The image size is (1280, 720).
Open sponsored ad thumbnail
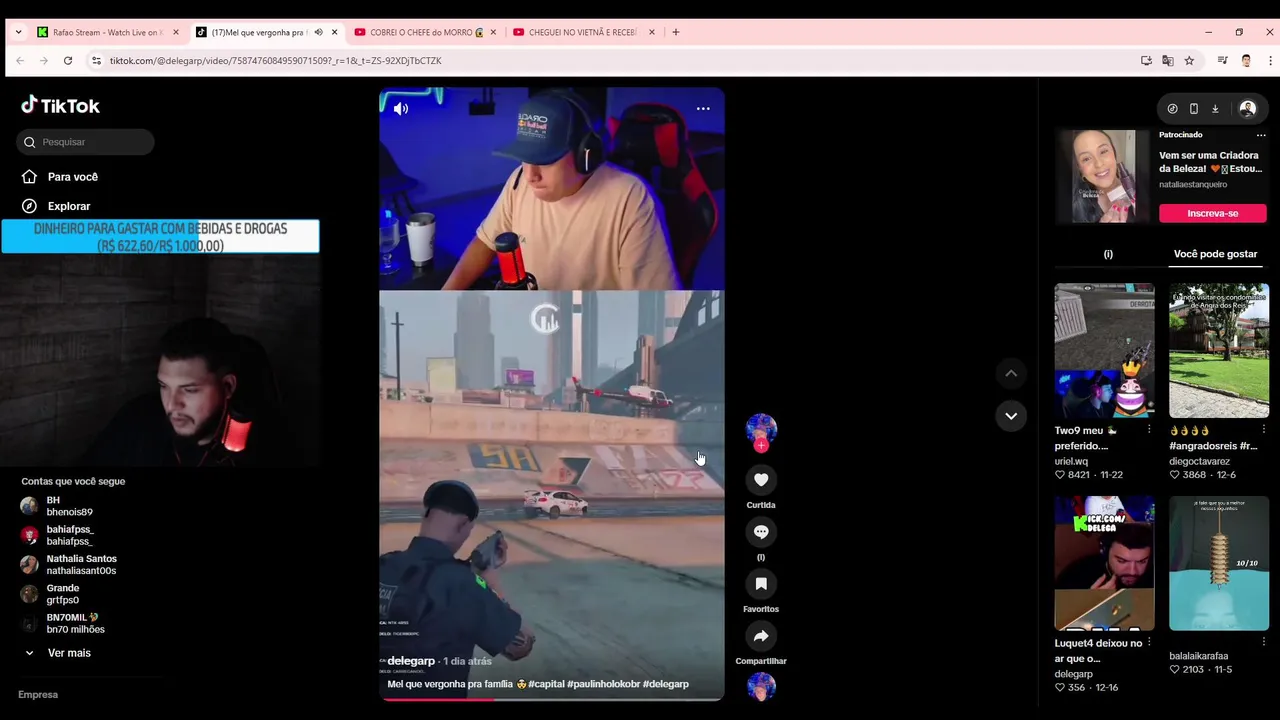click(x=1104, y=176)
